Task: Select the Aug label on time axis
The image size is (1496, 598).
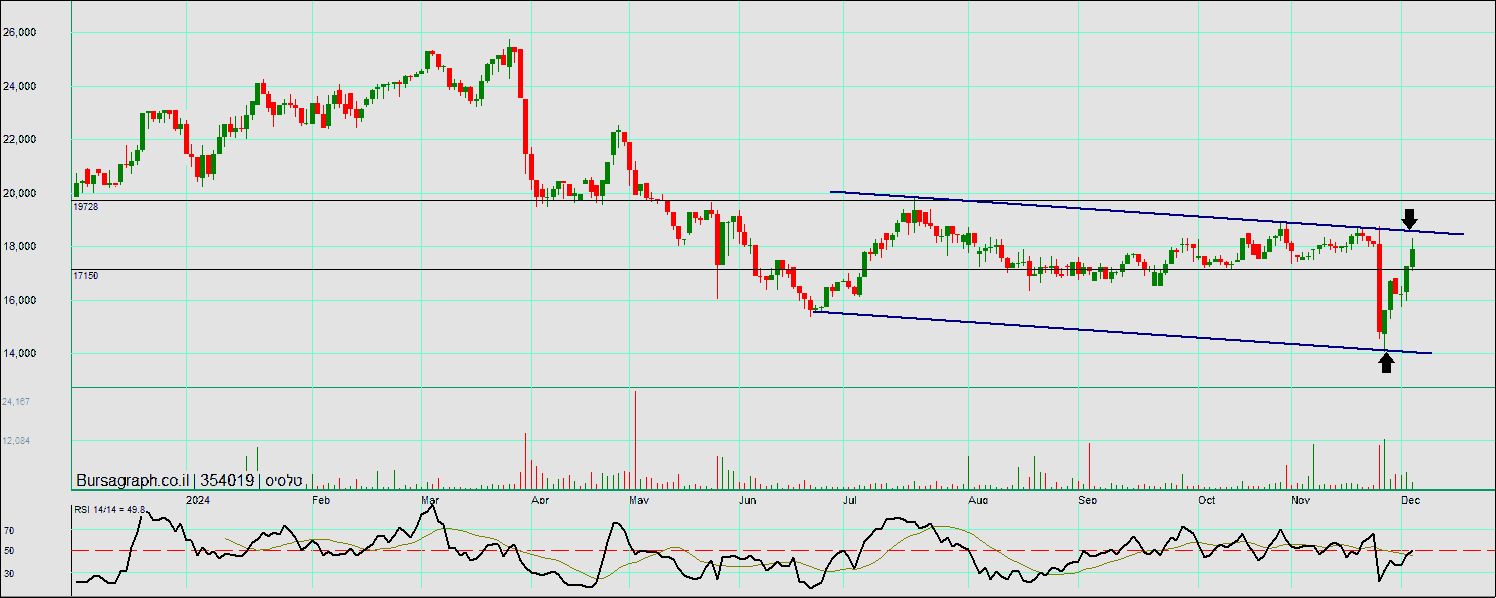Action: 978,498
